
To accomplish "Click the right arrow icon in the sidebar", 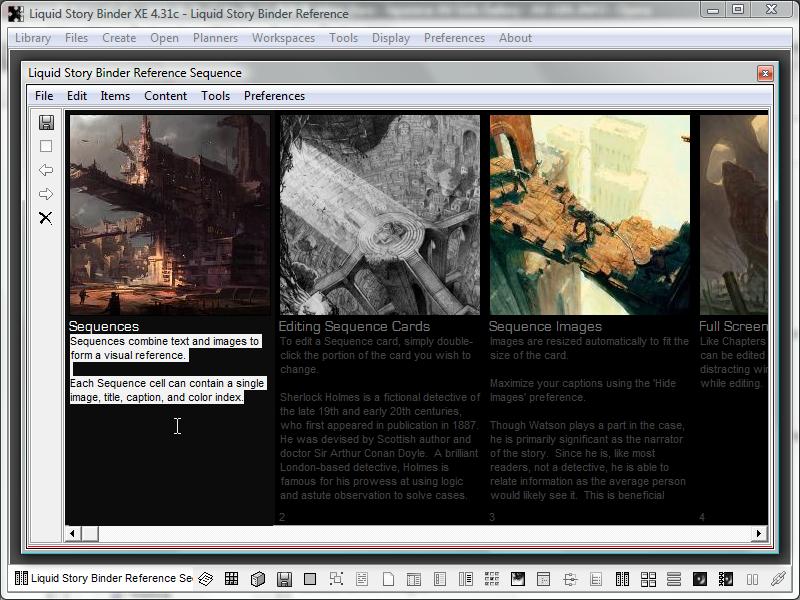I will pyautogui.click(x=46, y=194).
